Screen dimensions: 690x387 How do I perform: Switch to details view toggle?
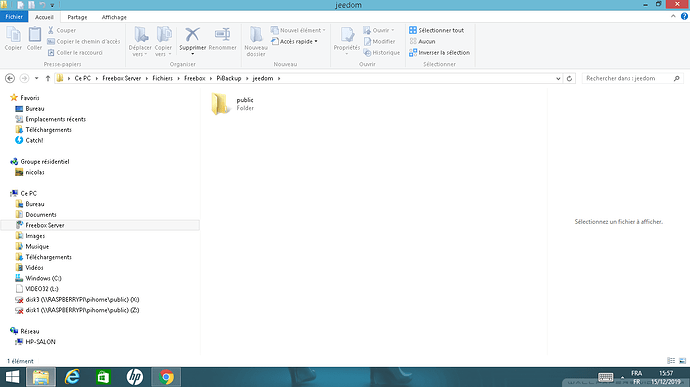(x=671, y=361)
